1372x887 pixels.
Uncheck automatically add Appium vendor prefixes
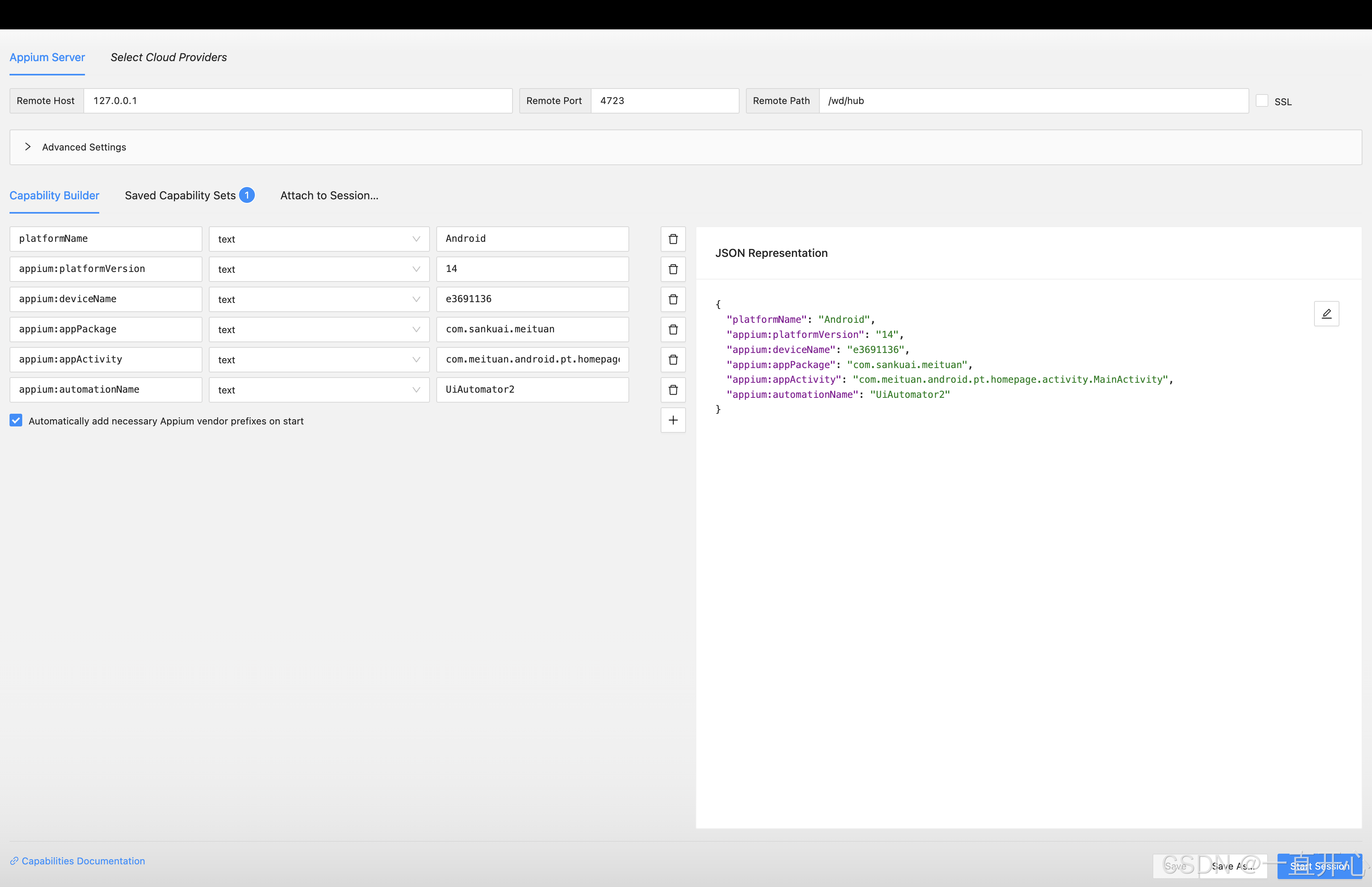16,420
